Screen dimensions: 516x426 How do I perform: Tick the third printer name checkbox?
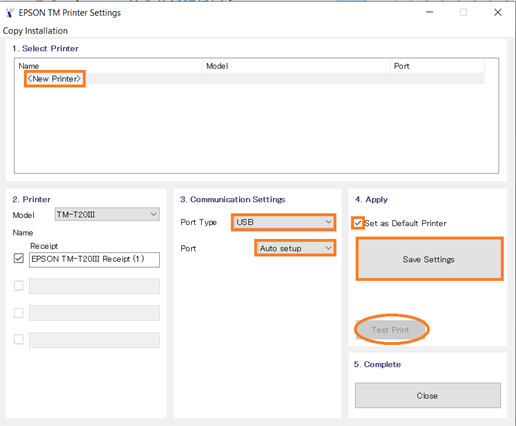point(19,313)
